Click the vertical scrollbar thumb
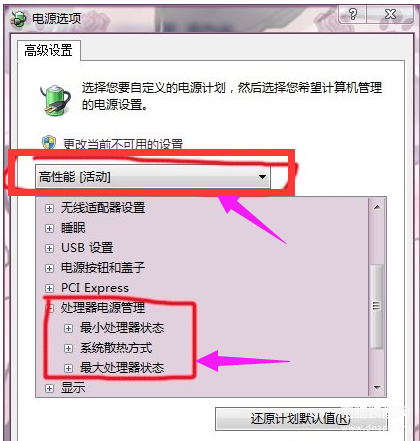 point(377,306)
